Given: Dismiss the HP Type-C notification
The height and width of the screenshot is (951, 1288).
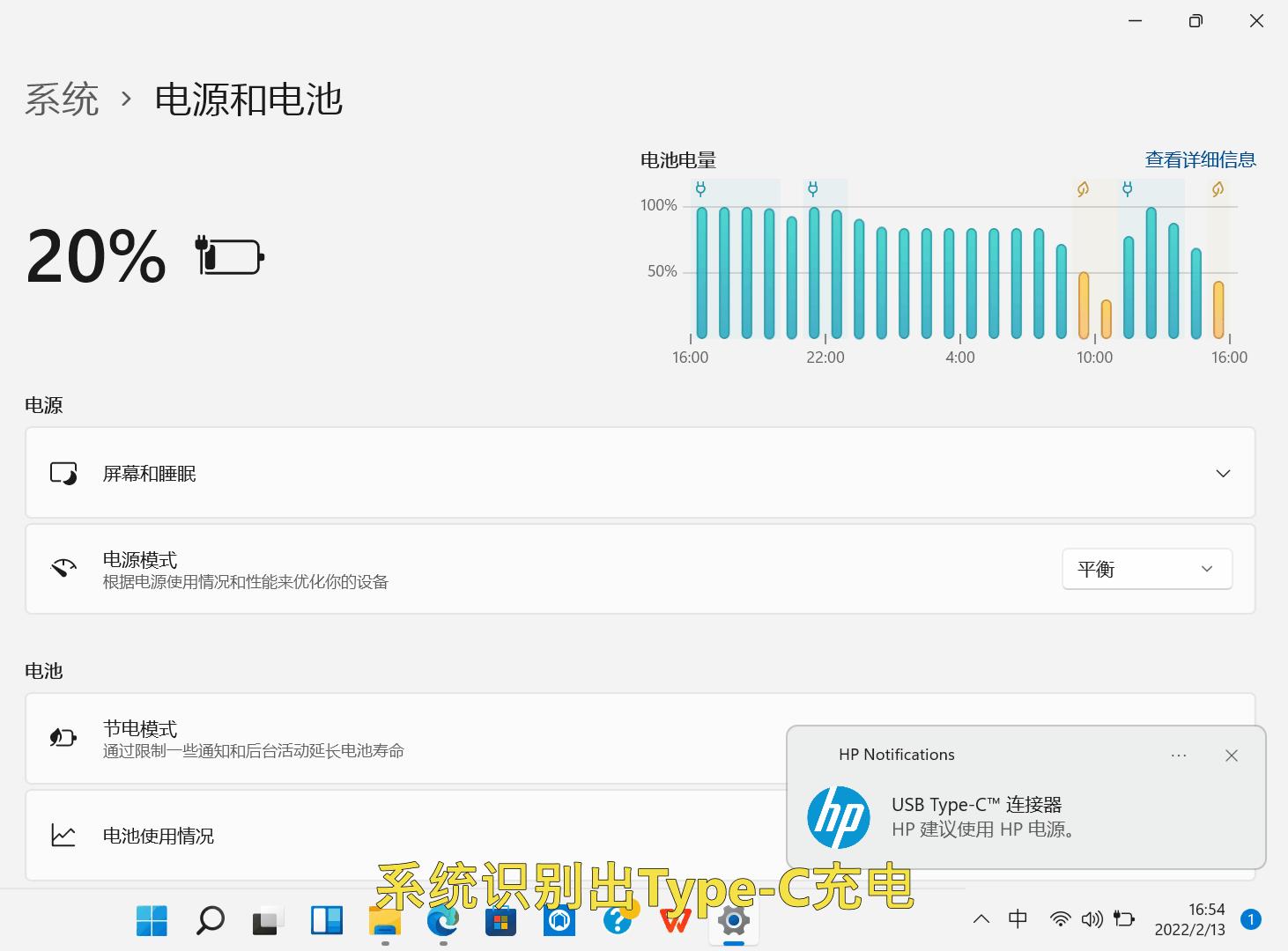Looking at the screenshot, I should point(1231,756).
